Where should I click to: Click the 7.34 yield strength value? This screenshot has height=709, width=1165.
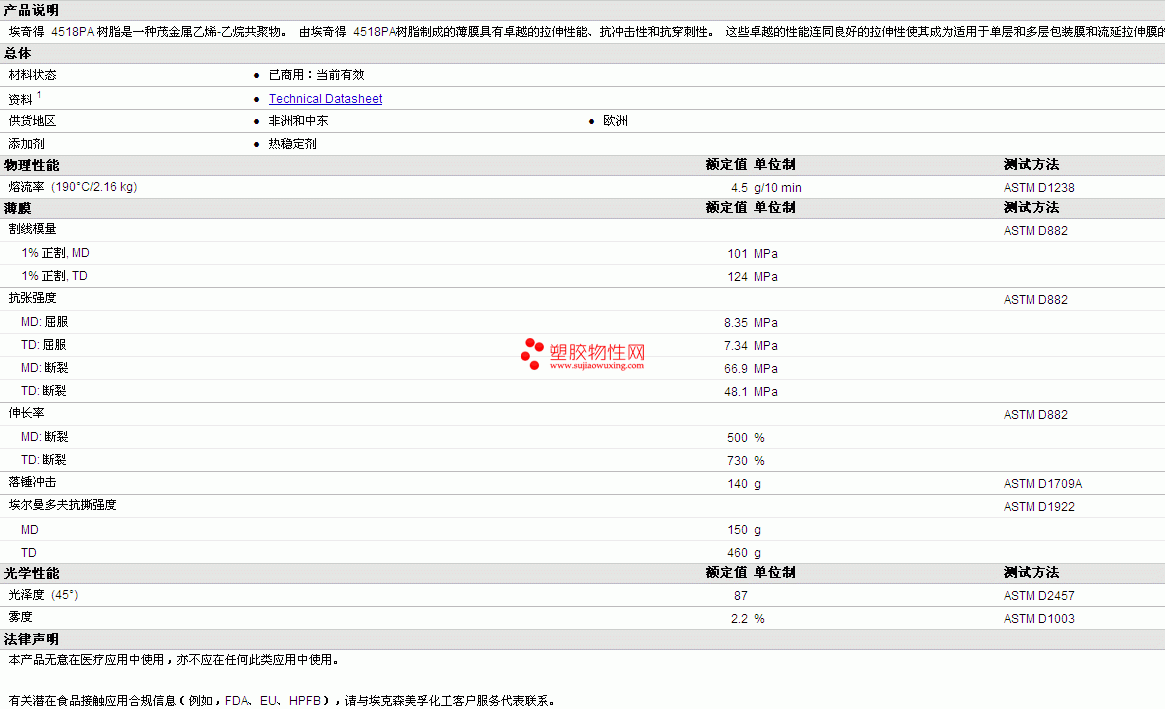(x=736, y=346)
